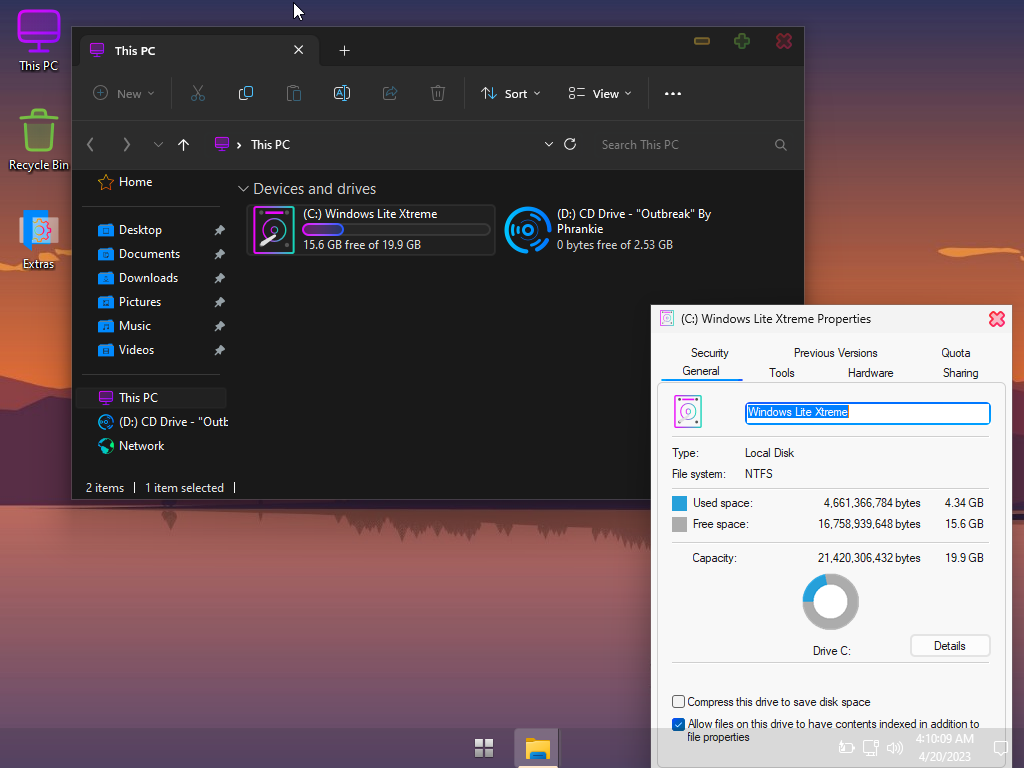
Task: Select the Extras desktop icon
Action: pos(39,240)
